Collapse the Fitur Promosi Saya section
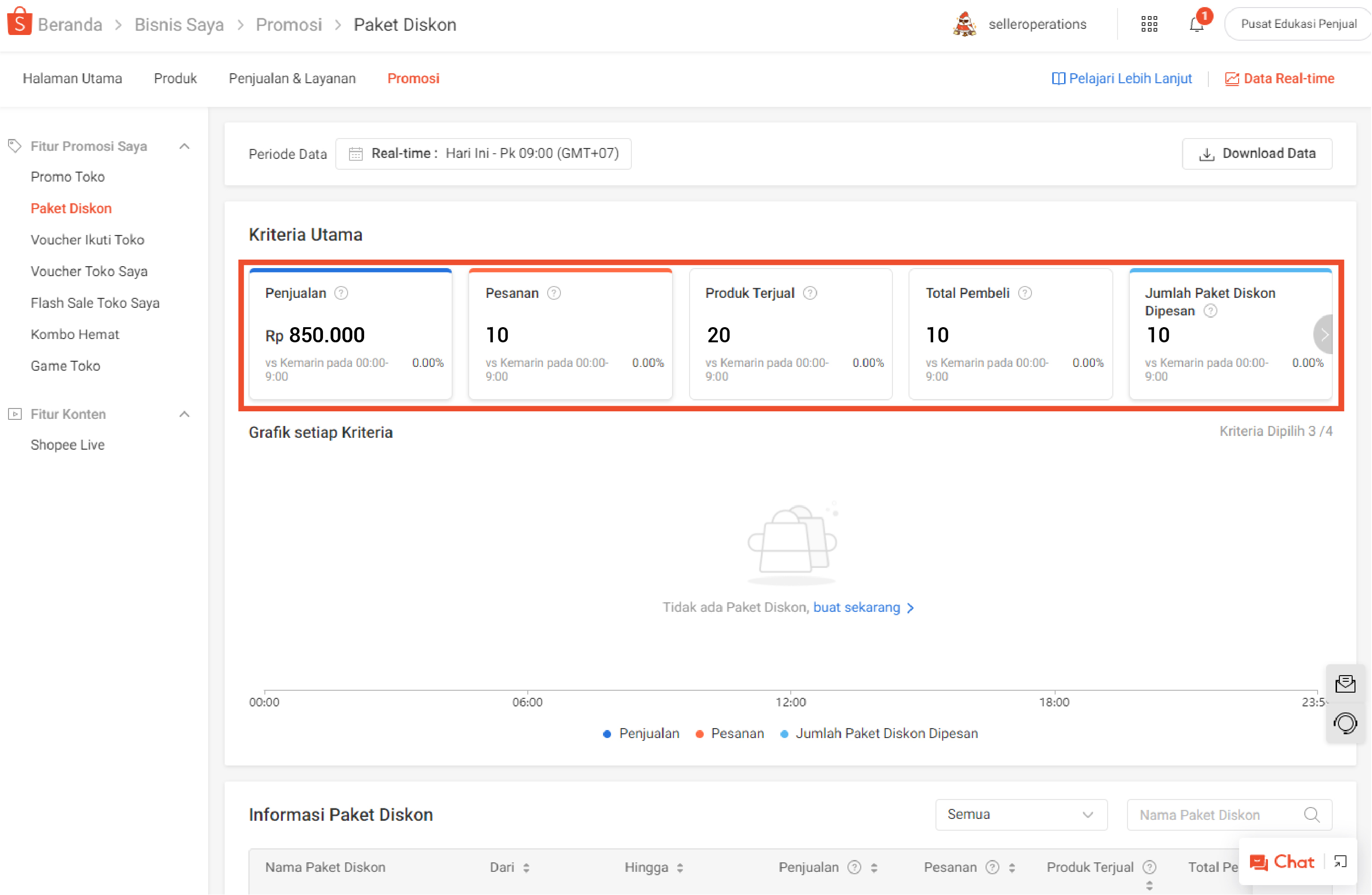The height and width of the screenshot is (895, 1372). point(184,147)
